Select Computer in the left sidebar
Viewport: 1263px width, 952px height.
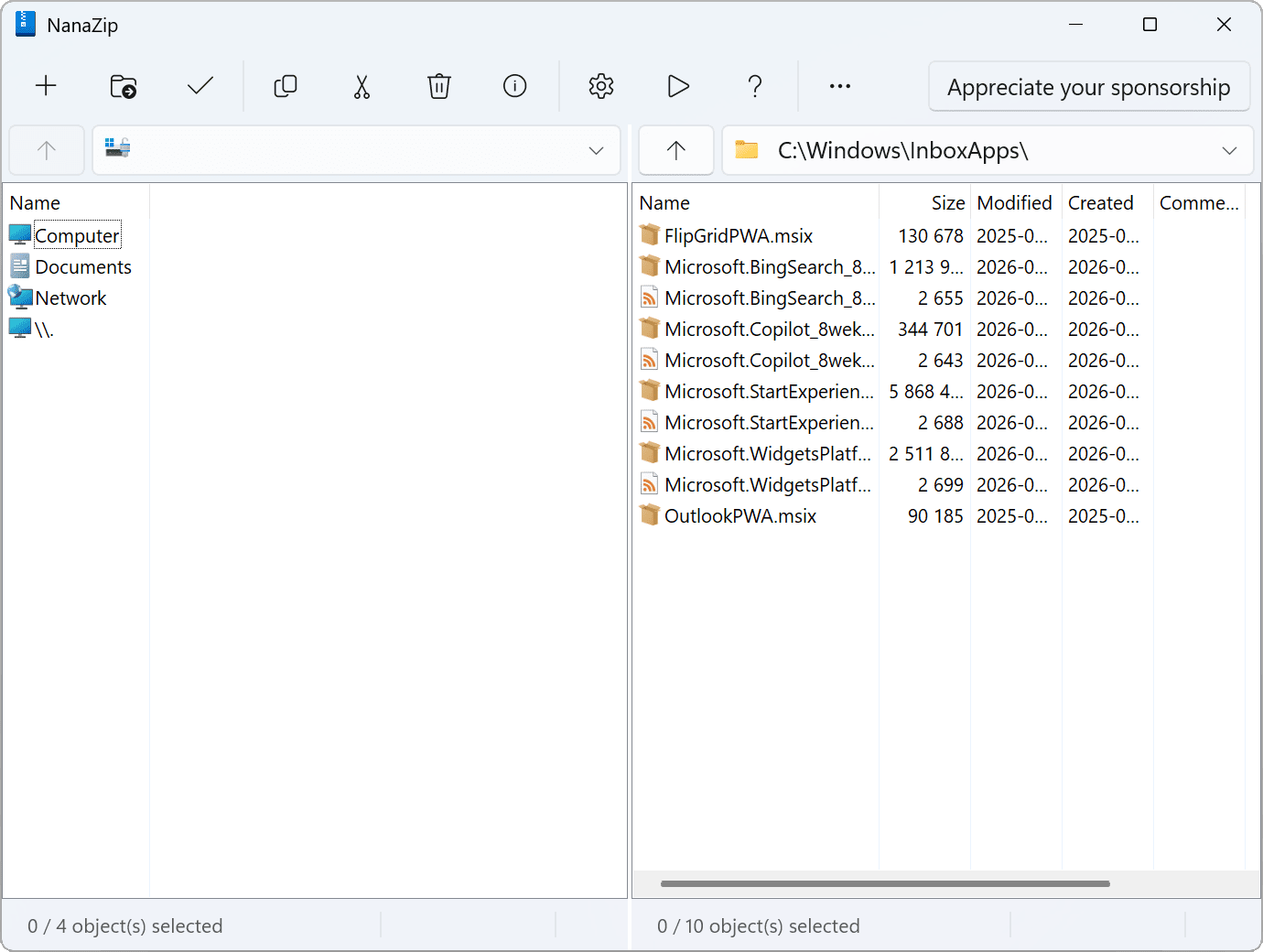[x=77, y=234]
